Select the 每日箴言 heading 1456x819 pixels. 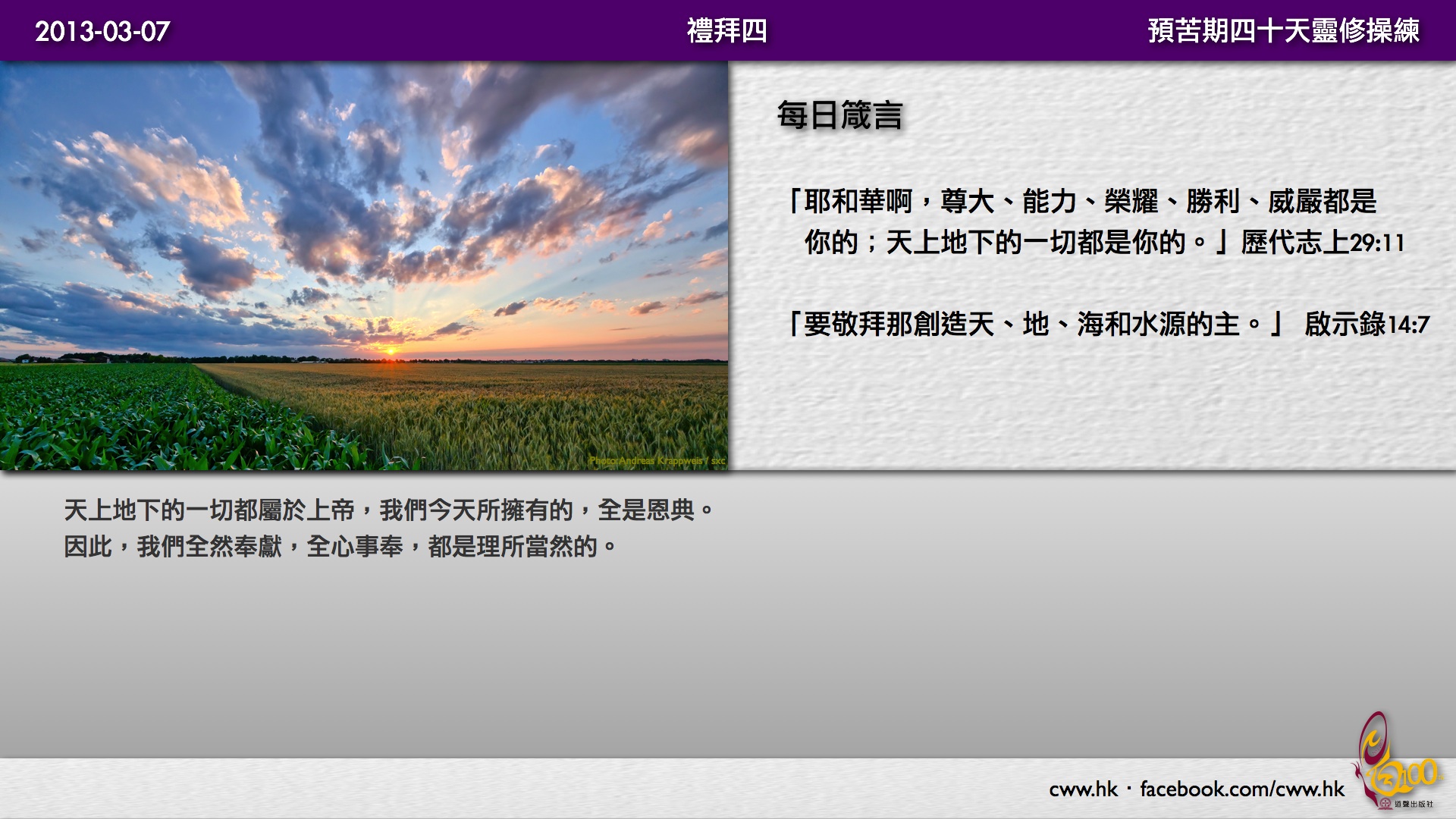pyautogui.click(x=839, y=116)
